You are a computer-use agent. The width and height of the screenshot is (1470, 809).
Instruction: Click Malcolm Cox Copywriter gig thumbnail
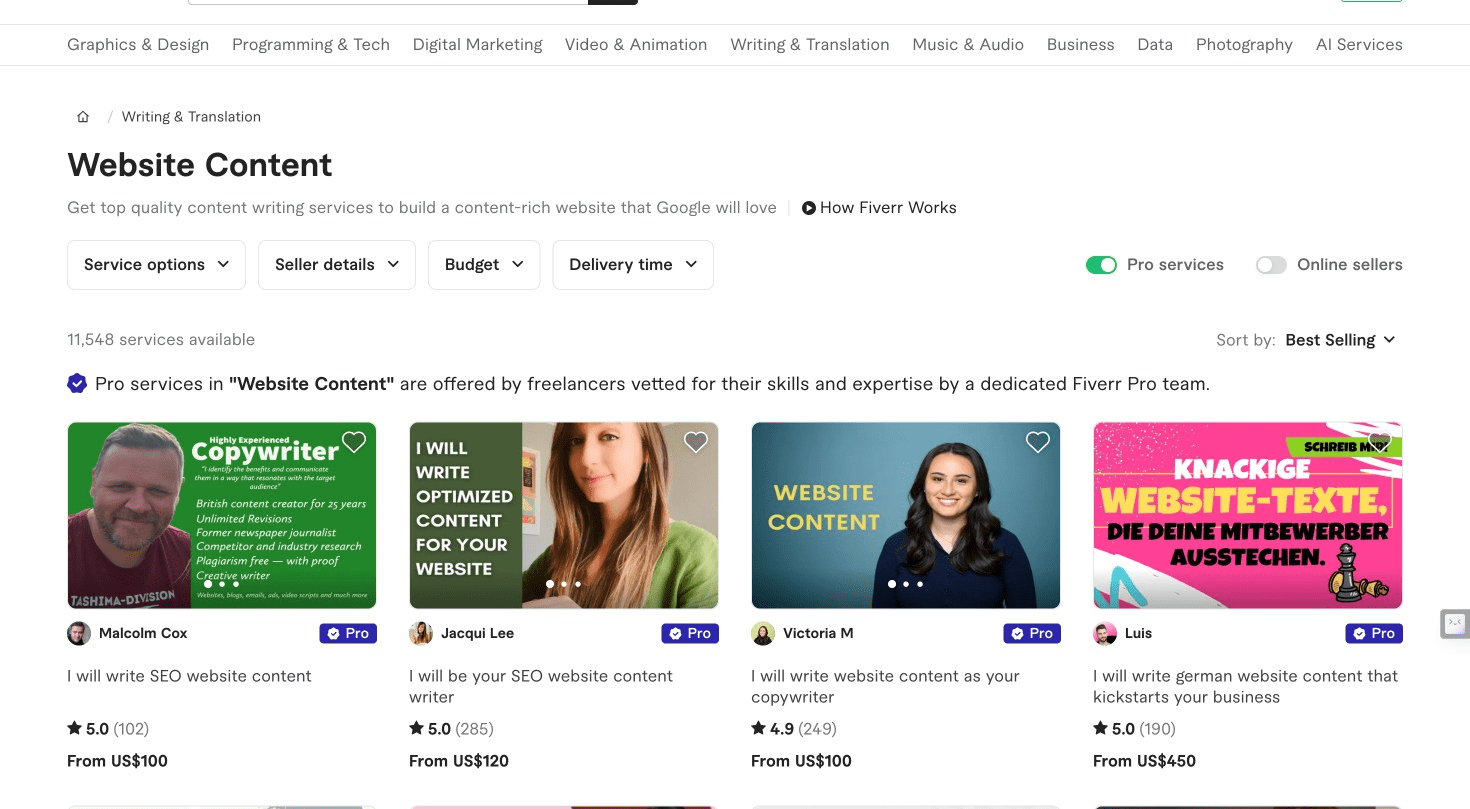tap(222, 515)
